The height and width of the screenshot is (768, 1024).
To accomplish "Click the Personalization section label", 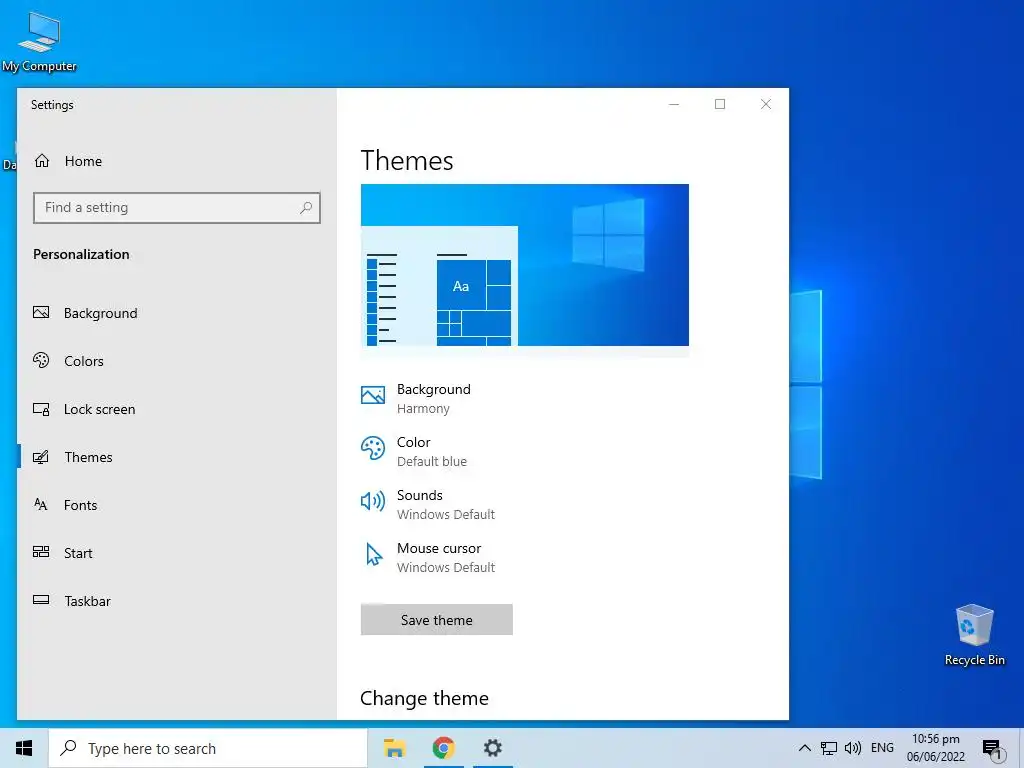I will pyautogui.click(x=81, y=254).
